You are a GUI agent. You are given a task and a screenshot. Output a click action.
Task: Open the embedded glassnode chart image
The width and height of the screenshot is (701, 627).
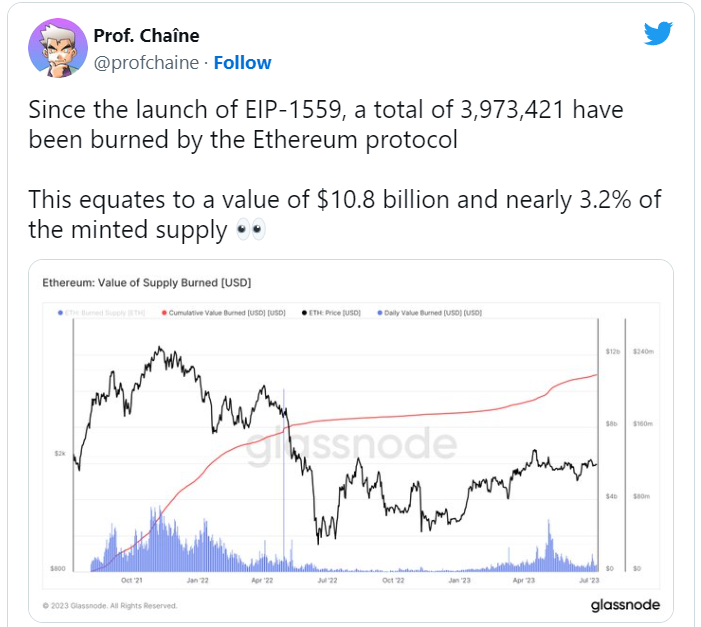click(x=350, y=440)
